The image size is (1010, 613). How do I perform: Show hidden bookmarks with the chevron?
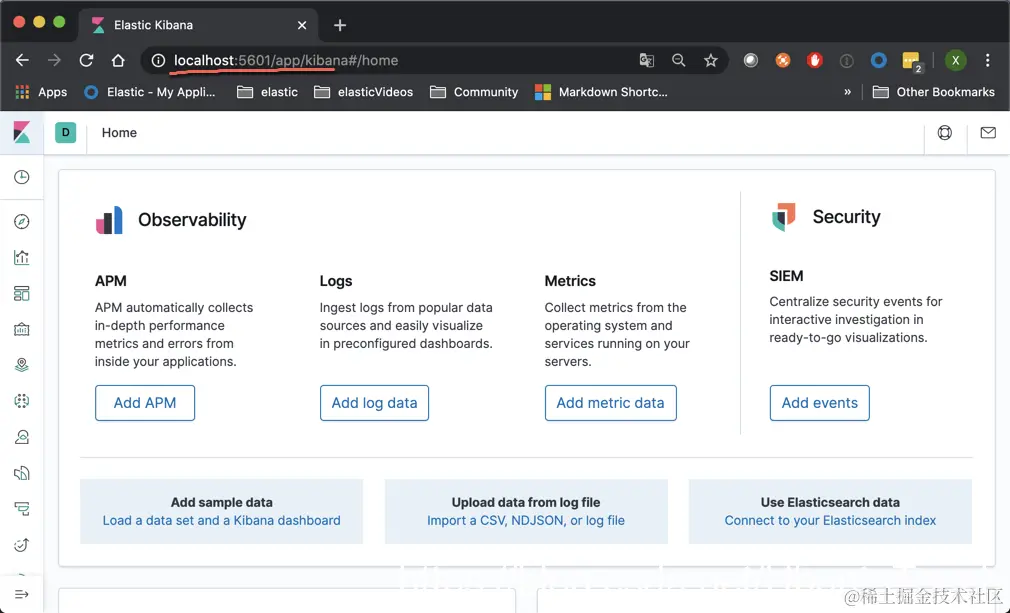click(x=847, y=92)
